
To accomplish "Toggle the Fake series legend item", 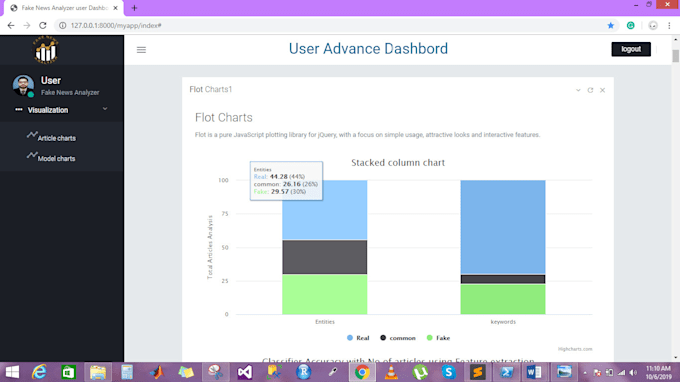I will click(438, 338).
